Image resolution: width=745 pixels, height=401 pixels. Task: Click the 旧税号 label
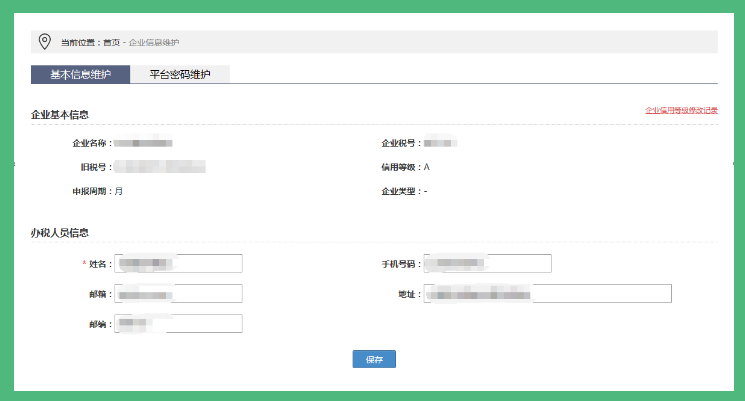(x=94, y=167)
